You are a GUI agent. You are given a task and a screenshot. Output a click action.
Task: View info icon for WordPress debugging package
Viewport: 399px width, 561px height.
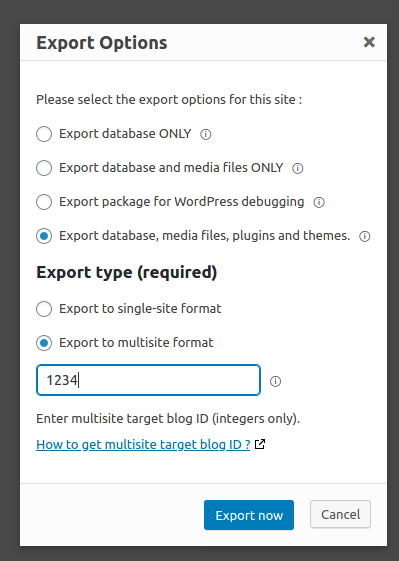[x=318, y=203]
